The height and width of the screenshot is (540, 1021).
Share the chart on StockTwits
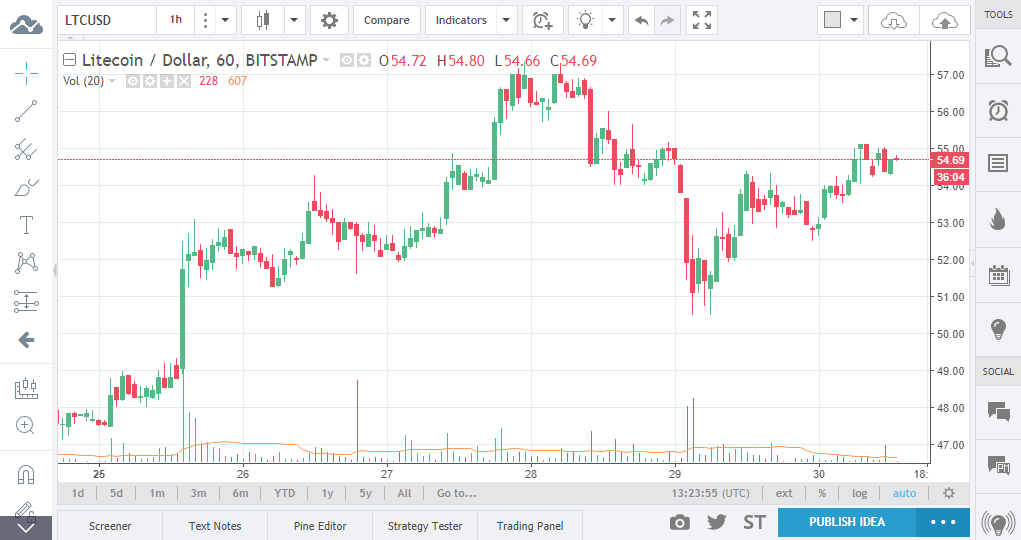click(x=754, y=522)
